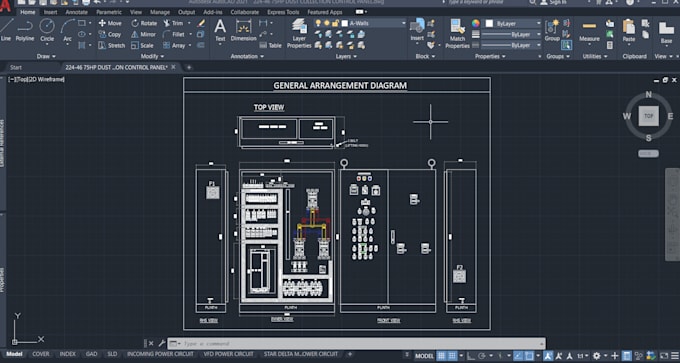Activate the Array tool
Viewport: 680px width, 363px height.
click(174, 45)
